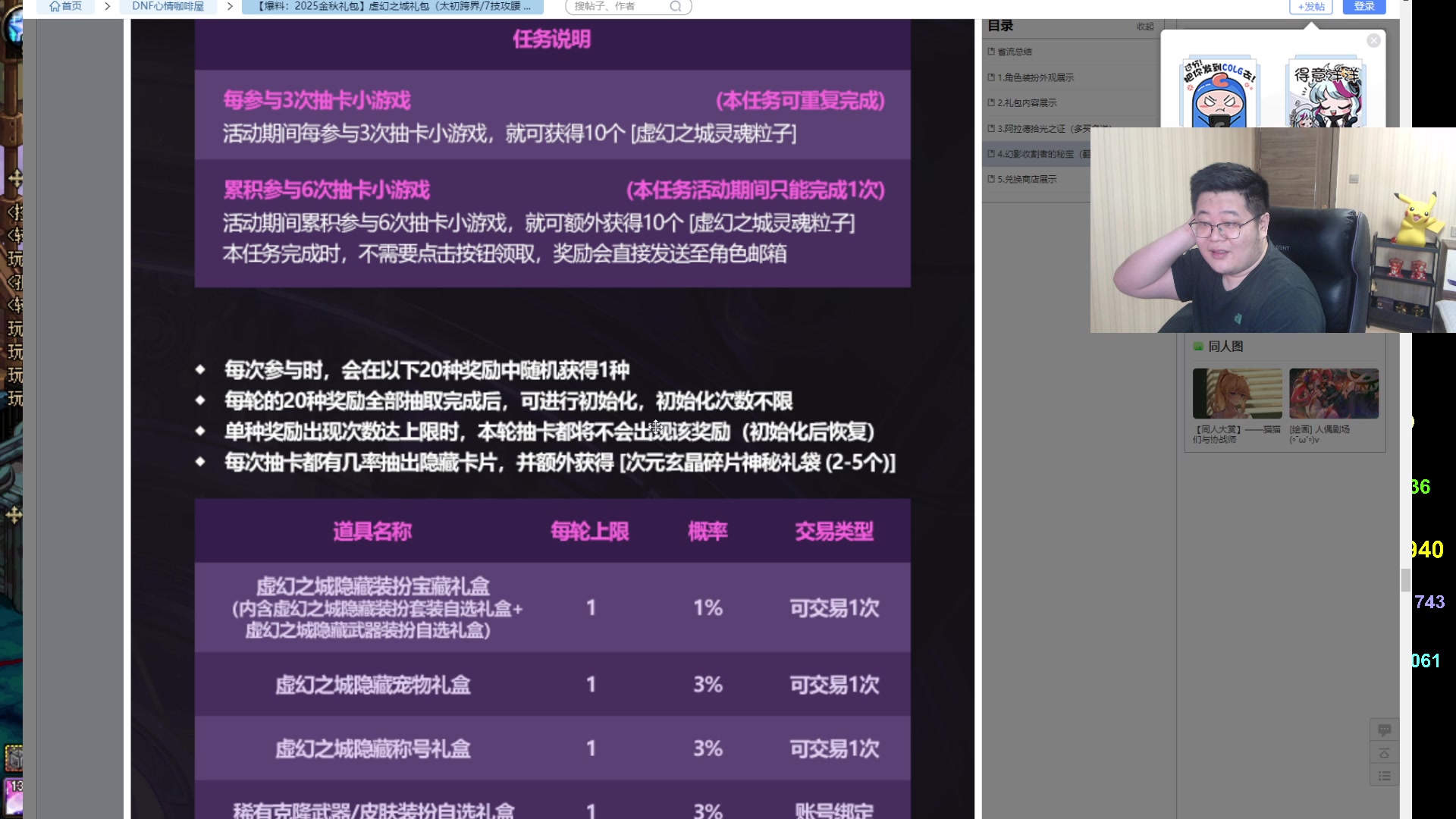Click the 任务说明 heading
The height and width of the screenshot is (819, 1456).
tap(551, 39)
